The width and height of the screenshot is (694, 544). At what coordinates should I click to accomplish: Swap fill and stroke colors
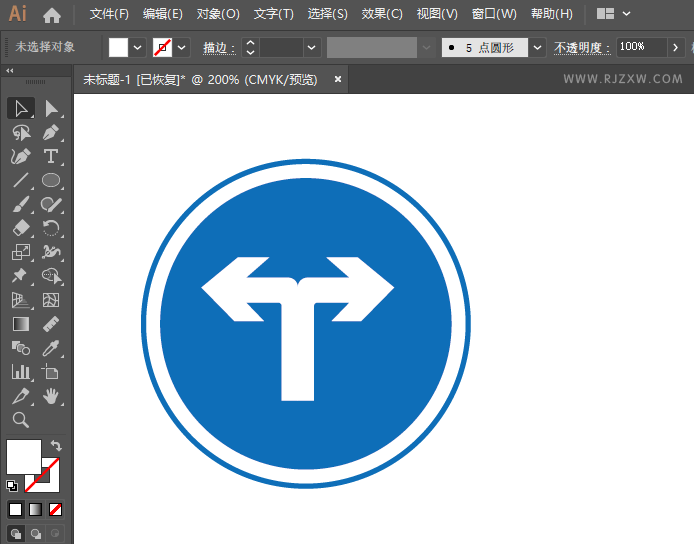56,445
